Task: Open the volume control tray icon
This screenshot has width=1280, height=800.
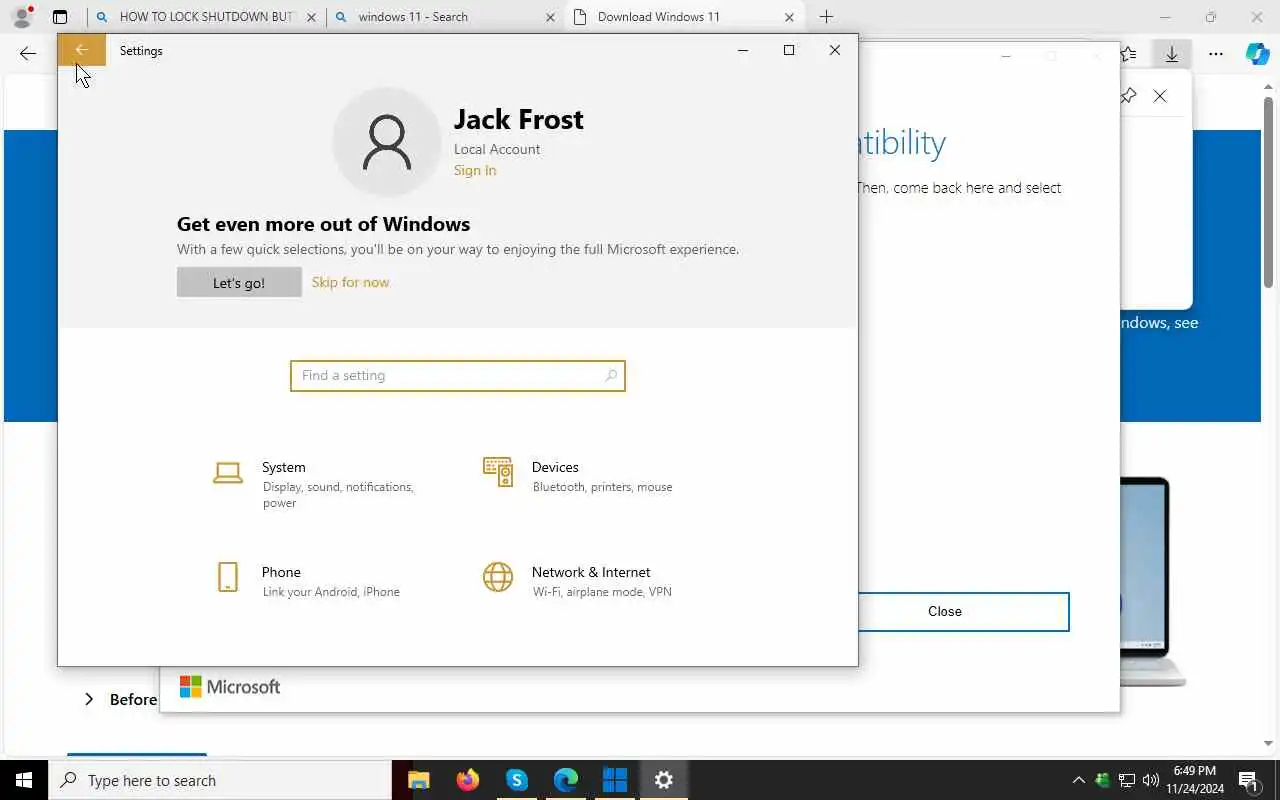Action: point(1151,780)
